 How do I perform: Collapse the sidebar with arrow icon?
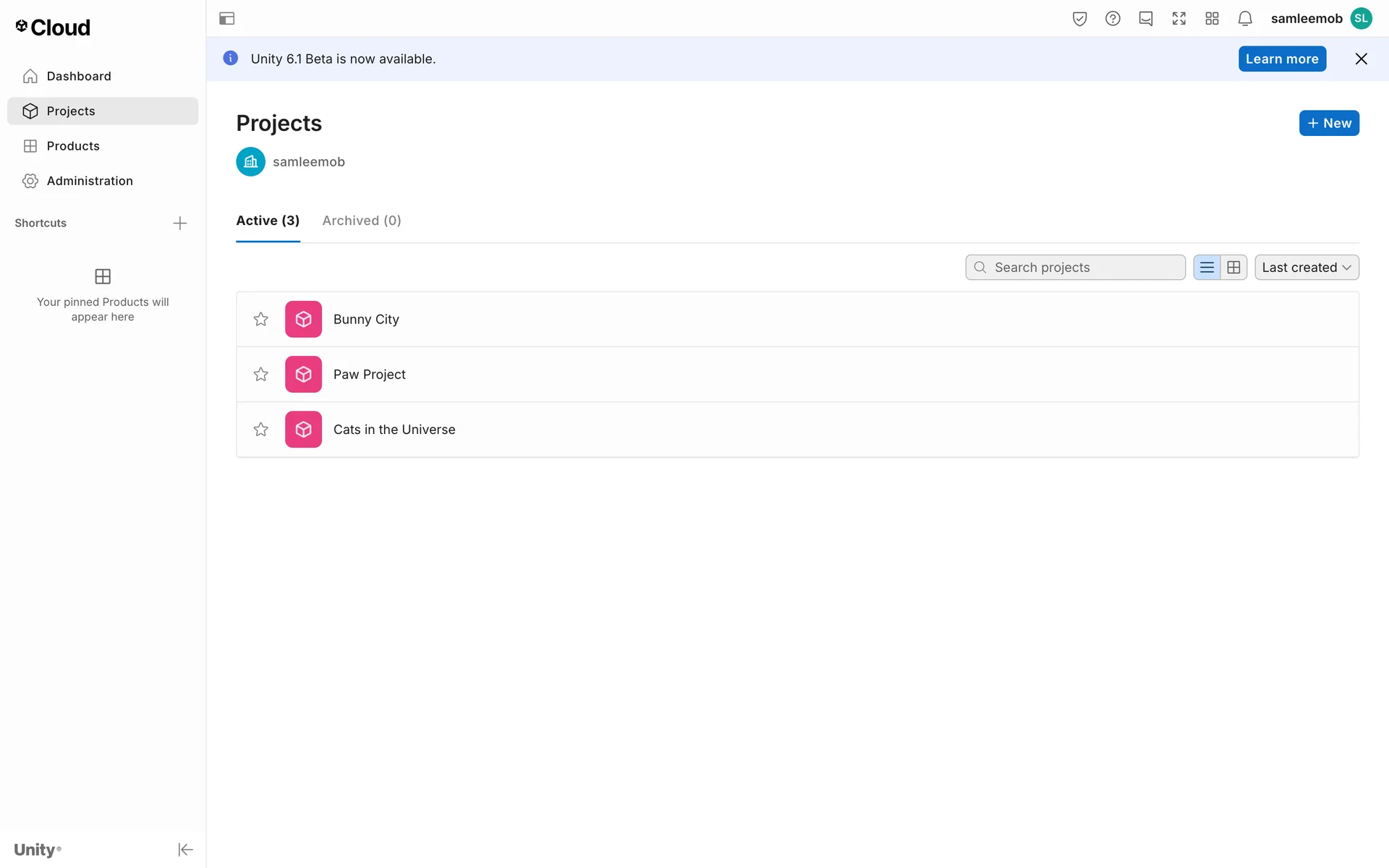185,849
